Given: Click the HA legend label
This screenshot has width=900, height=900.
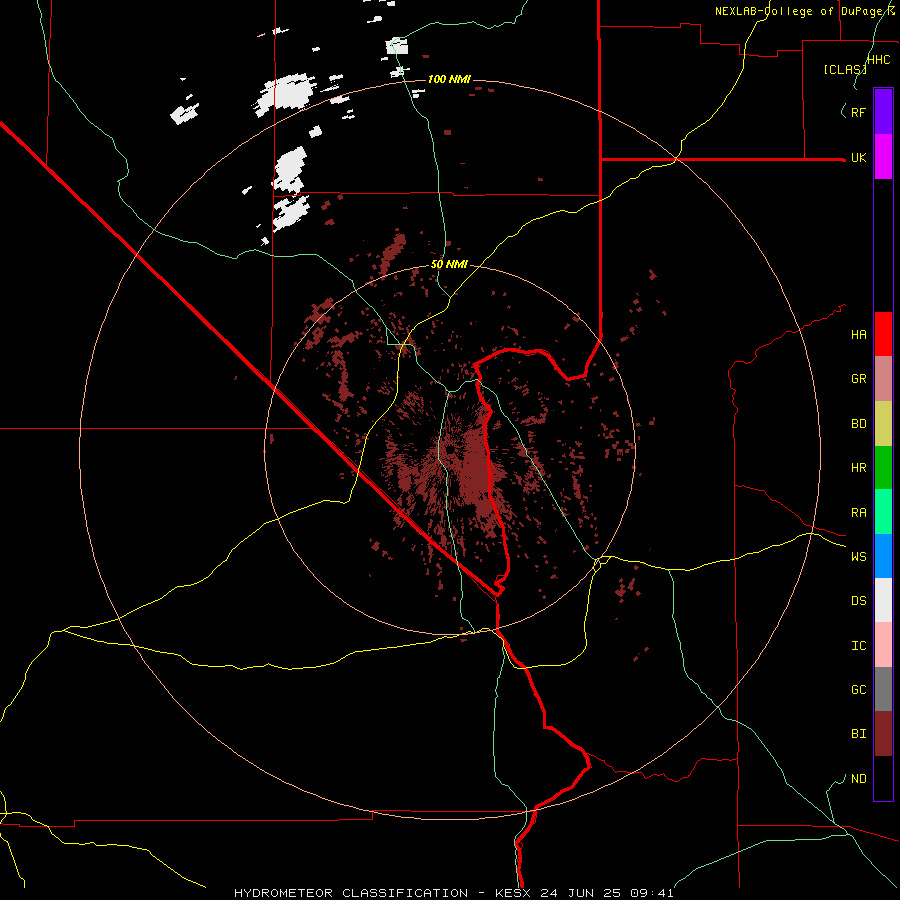Looking at the screenshot, I should (858, 335).
